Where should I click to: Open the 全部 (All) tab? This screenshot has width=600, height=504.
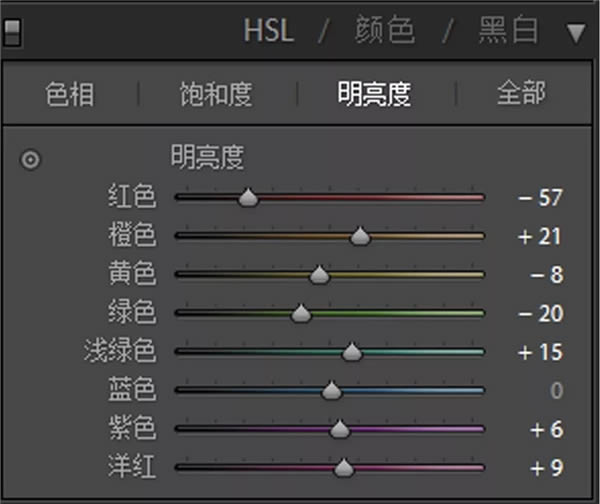click(521, 95)
